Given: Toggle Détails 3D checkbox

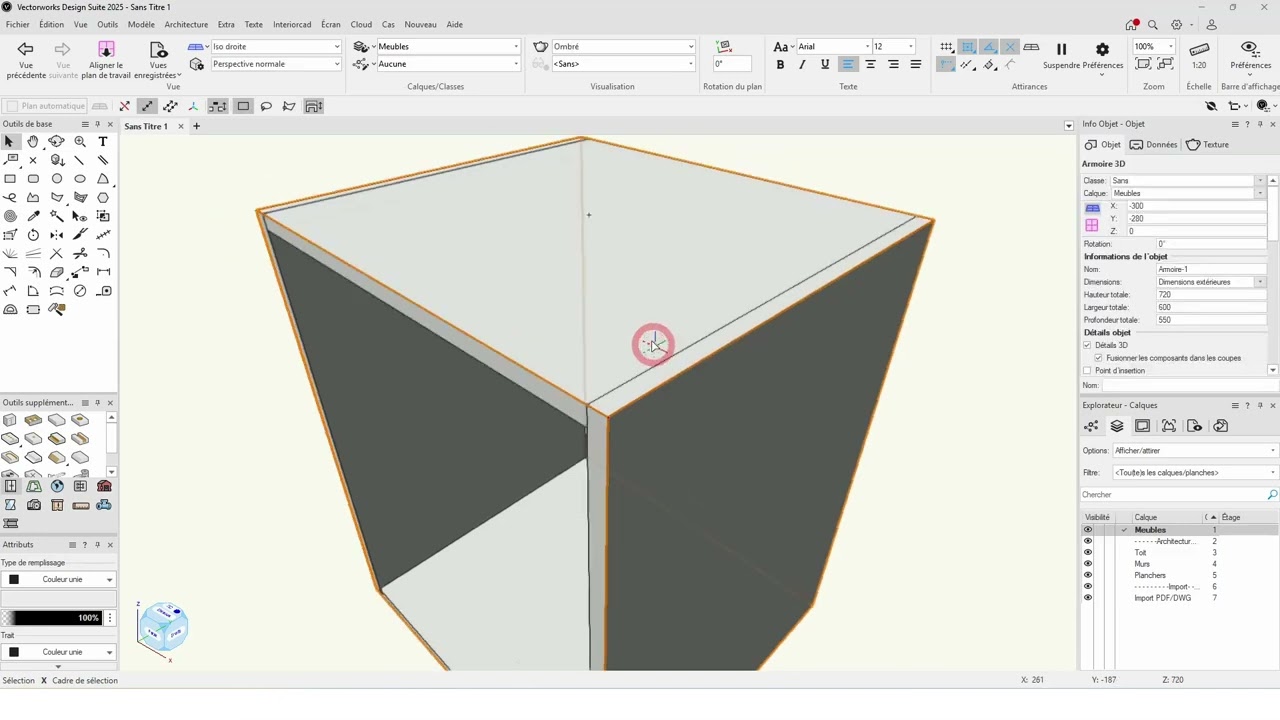Looking at the screenshot, I should point(1087,345).
